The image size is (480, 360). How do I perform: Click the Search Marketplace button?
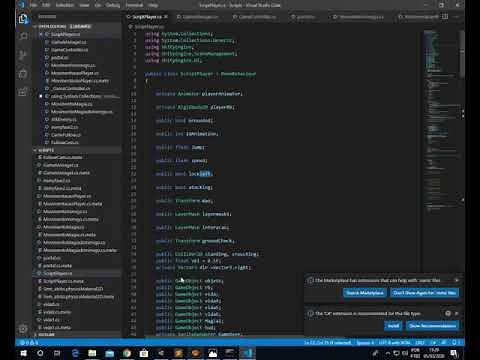pos(365,293)
